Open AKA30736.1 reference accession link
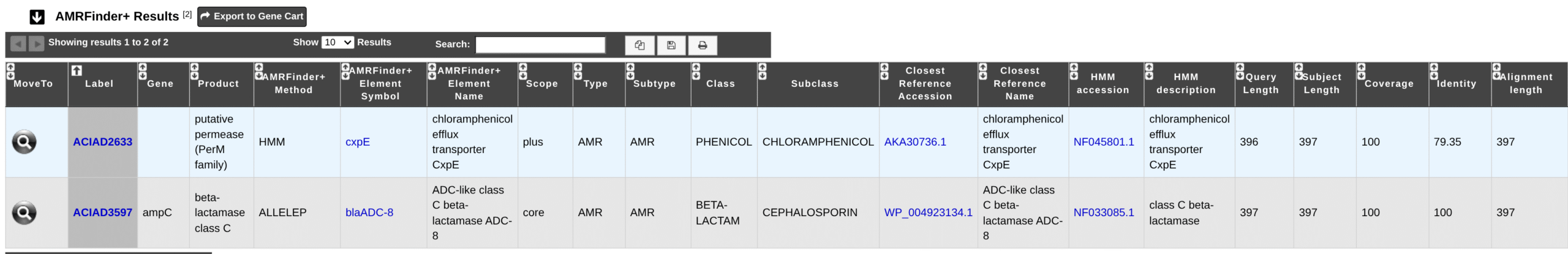 pyautogui.click(x=915, y=142)
